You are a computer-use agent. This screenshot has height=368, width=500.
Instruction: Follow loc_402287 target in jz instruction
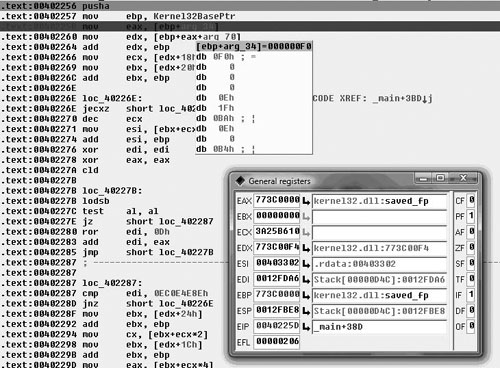pyautogui.click(x=186, y=222)
